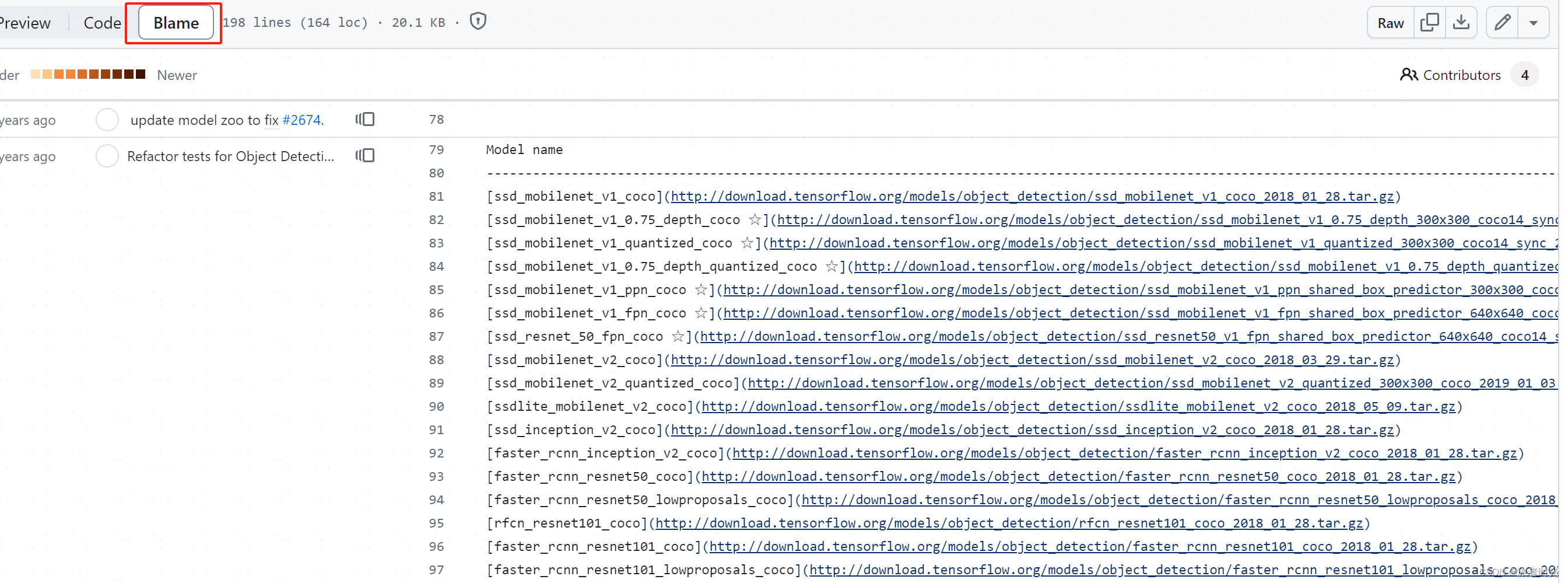The image size is (1568, 583).
Task: Open ssd_mobilenet_v1_0.75_depth_quantized_coco link
Action: coord(1206,266)
